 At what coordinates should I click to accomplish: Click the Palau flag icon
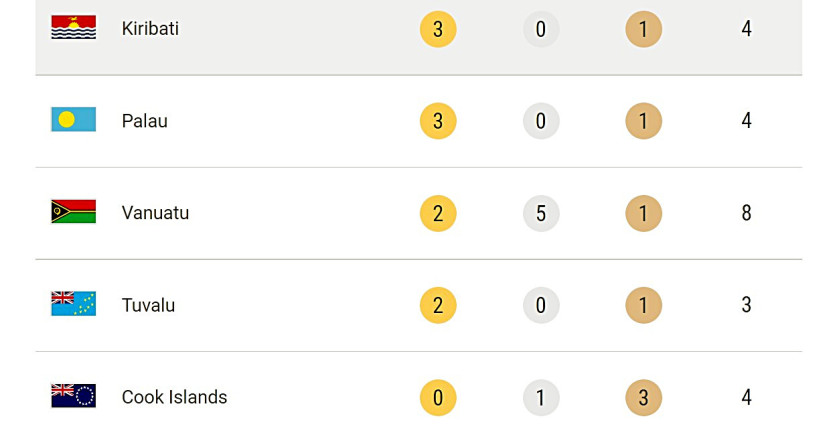click(x=73, y=120)
